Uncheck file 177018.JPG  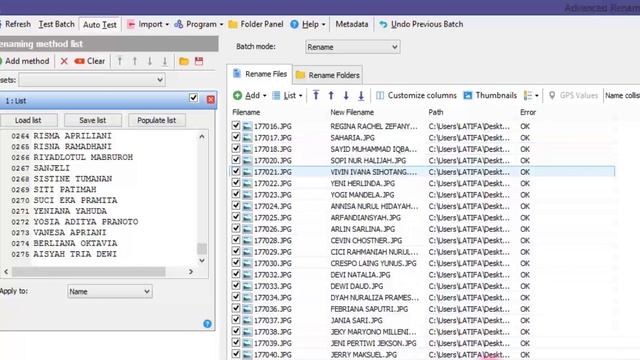(x=236, y=149)
